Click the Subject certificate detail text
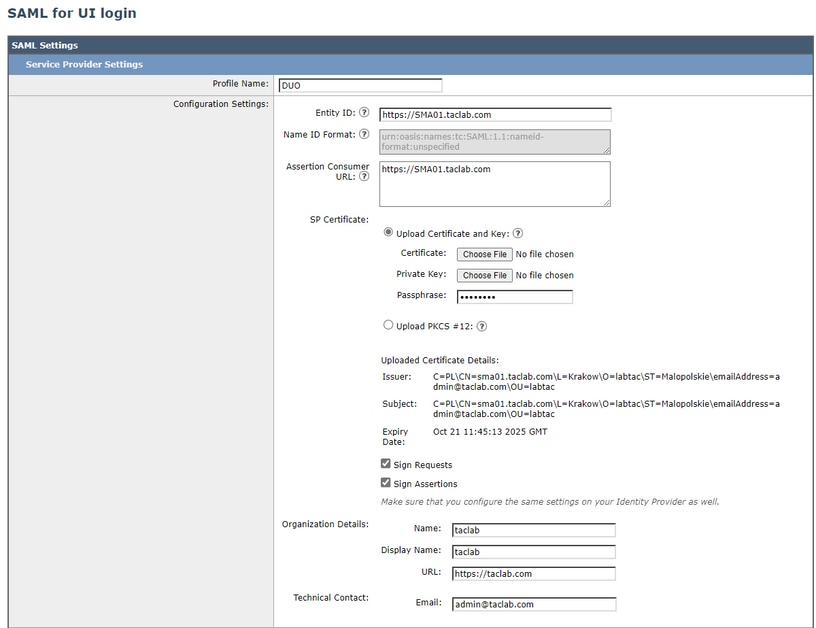The image size is (816, 628). point(606,408)
